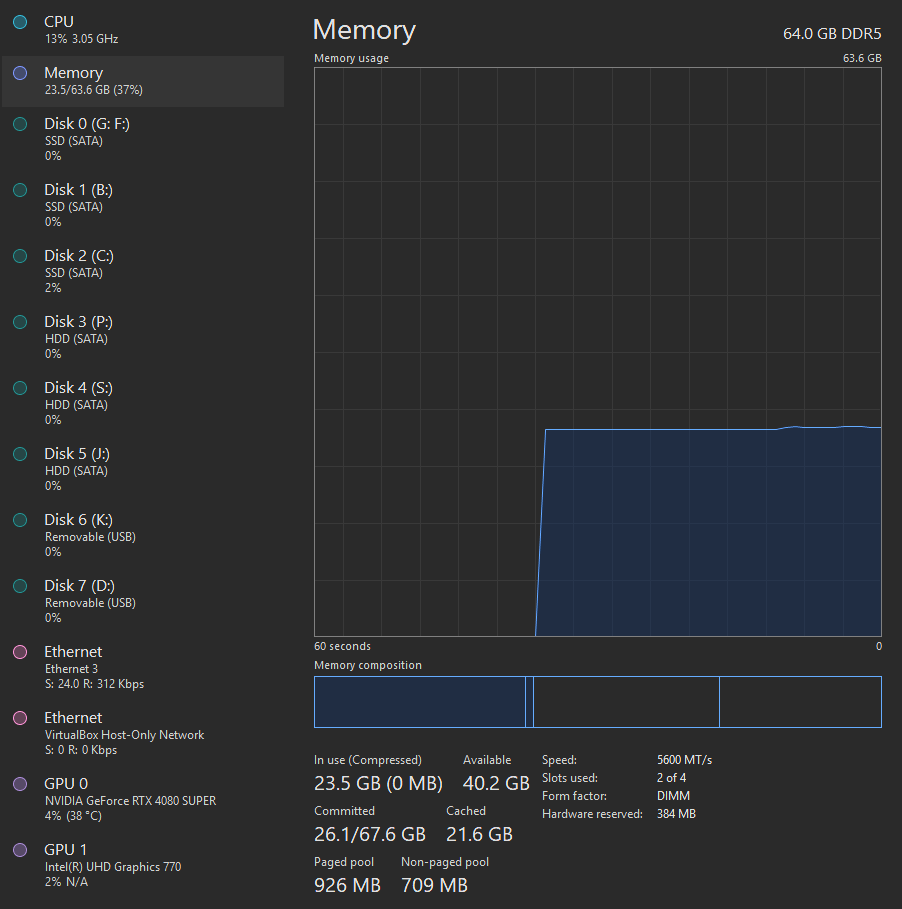Screen dimensions: 902x909
Task: Click the 'S: 24.0 R: 312 Kbps' text
Action: [94, 684]
